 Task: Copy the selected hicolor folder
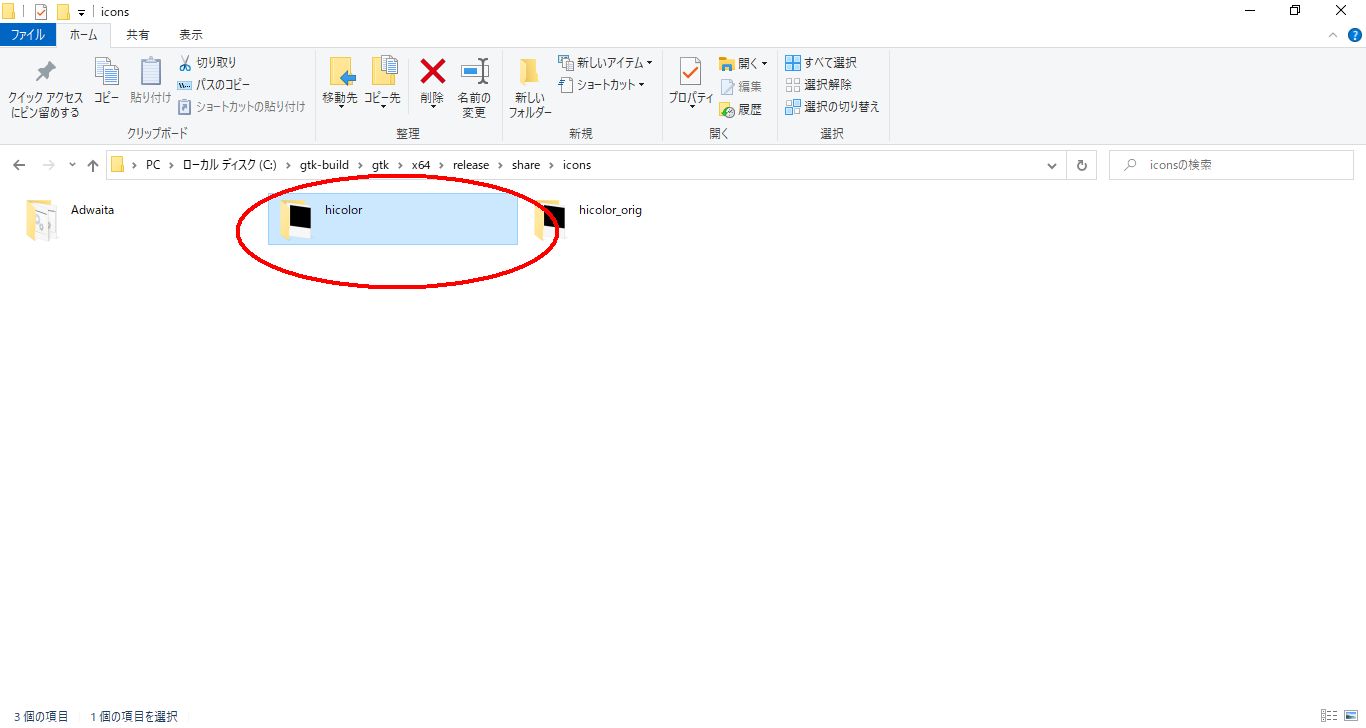click(x=106, y=85)
